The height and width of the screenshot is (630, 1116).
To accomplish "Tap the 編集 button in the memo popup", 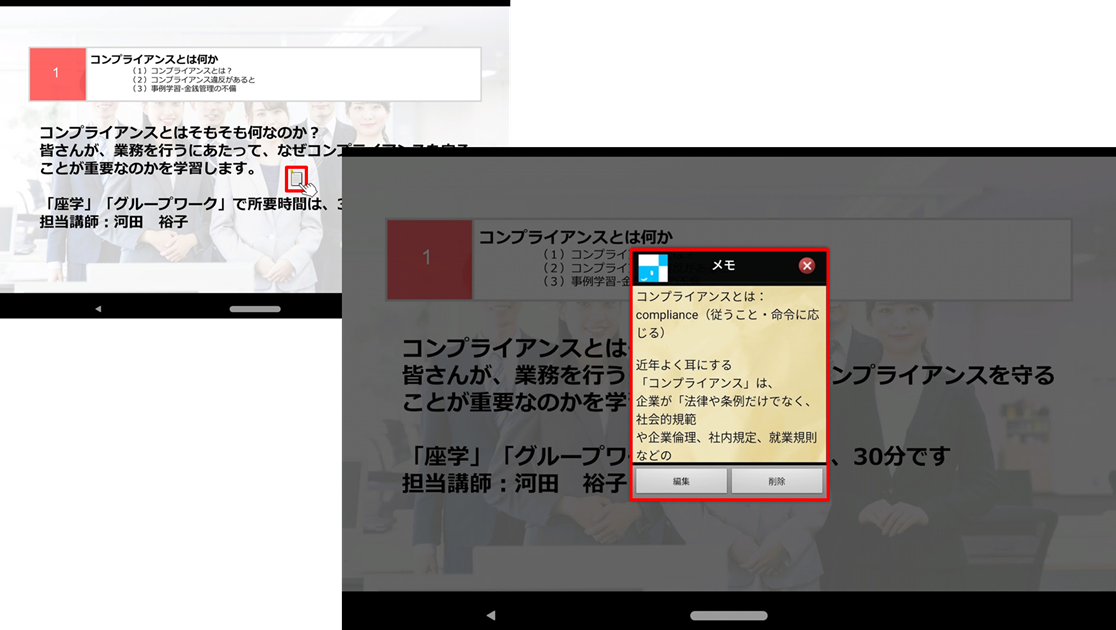I will coord(681,481).
